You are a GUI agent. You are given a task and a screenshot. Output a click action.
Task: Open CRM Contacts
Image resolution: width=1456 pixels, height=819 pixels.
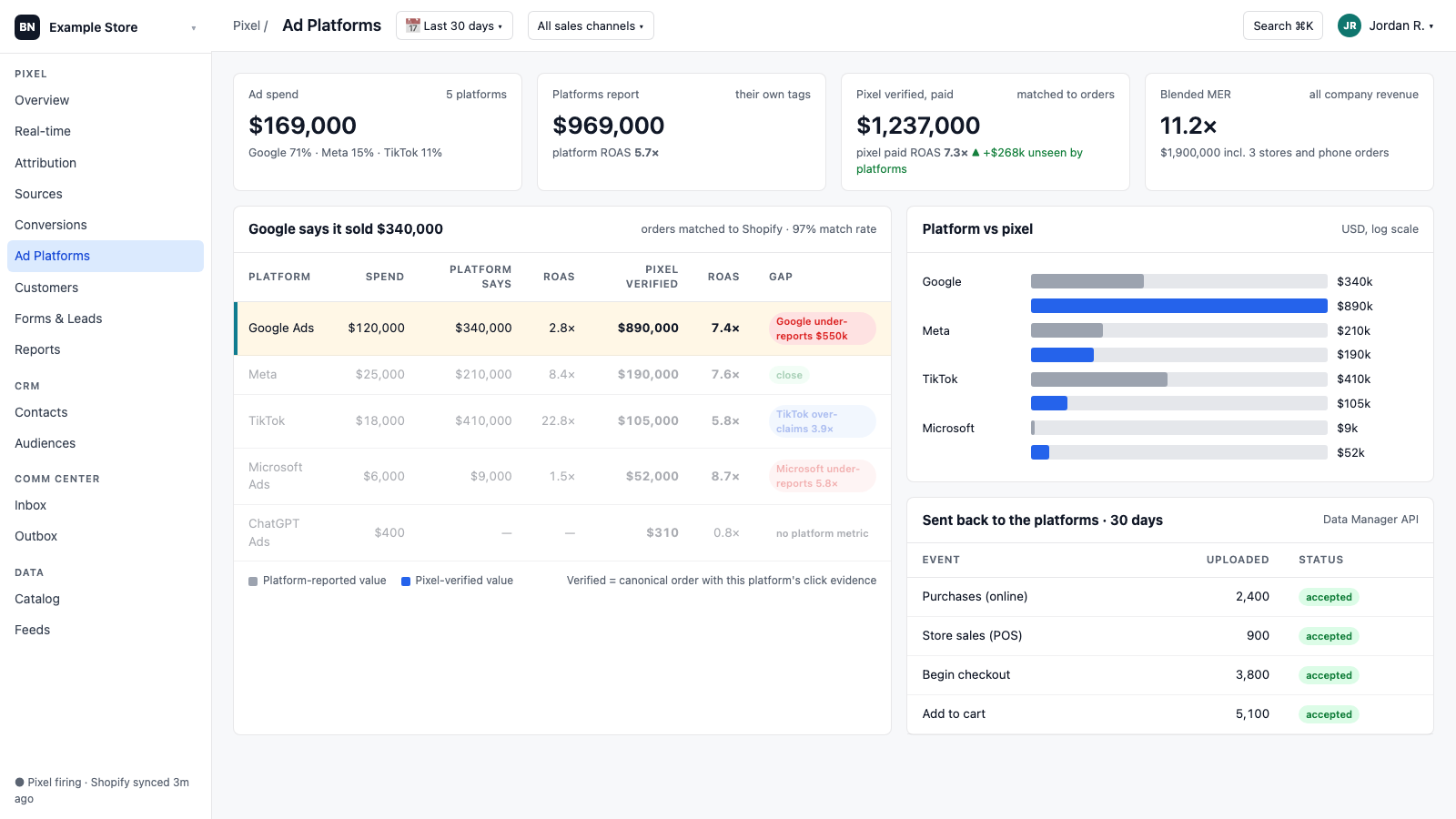[106, 412]
